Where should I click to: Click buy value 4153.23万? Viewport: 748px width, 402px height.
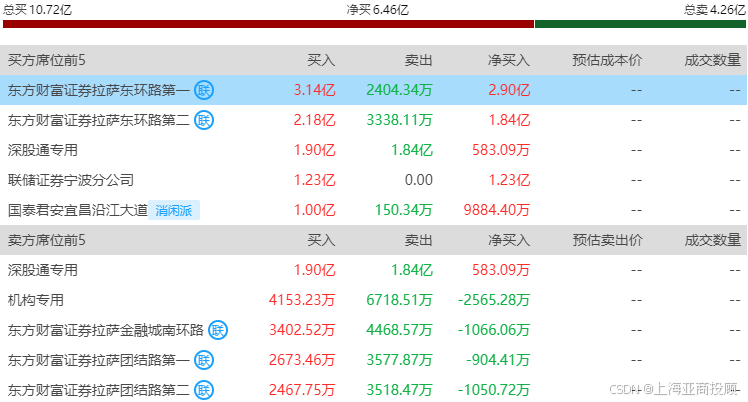(302, 300)
